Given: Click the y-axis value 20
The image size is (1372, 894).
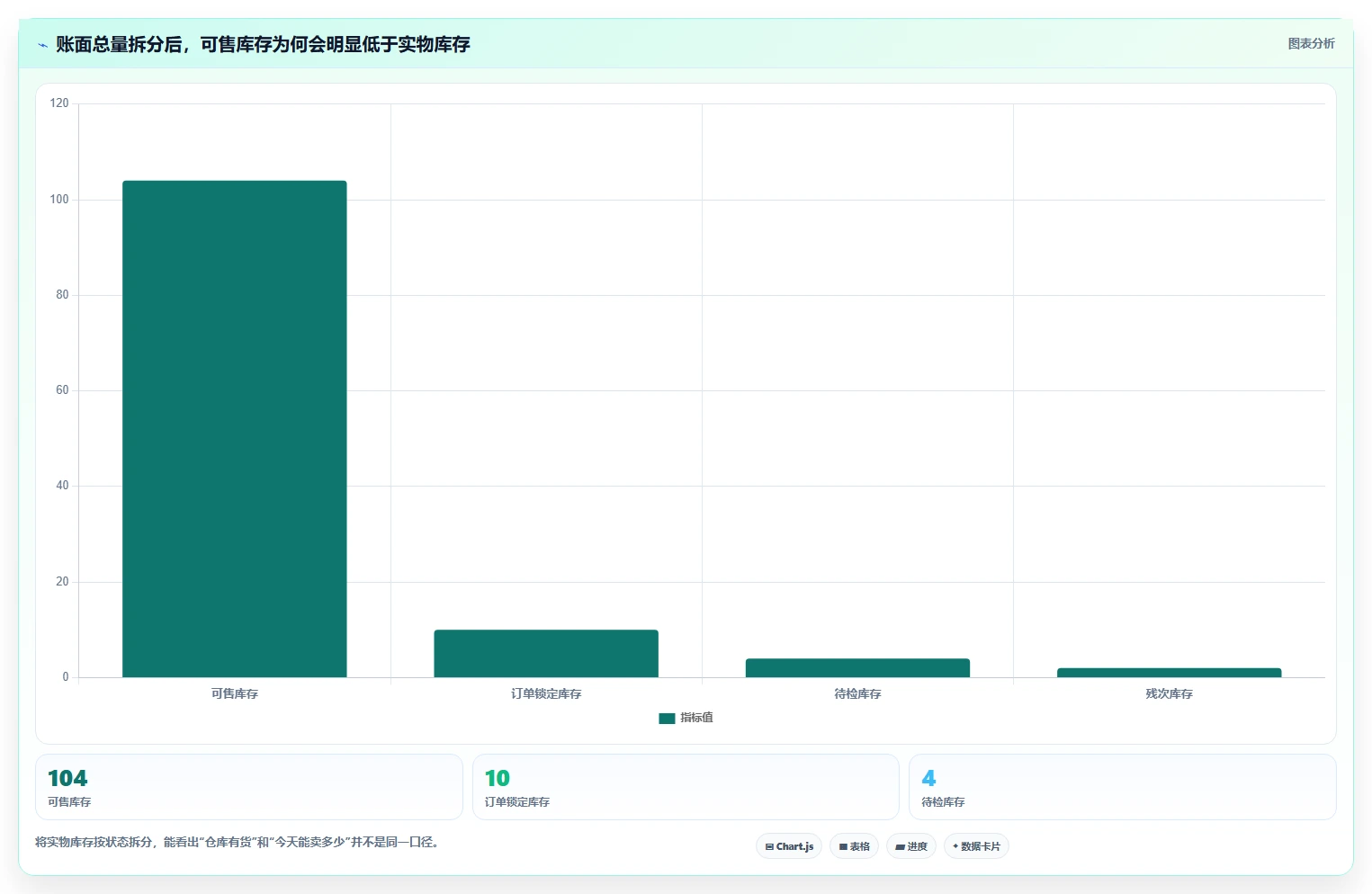Looking at the screenshot, I should [62, 582].
